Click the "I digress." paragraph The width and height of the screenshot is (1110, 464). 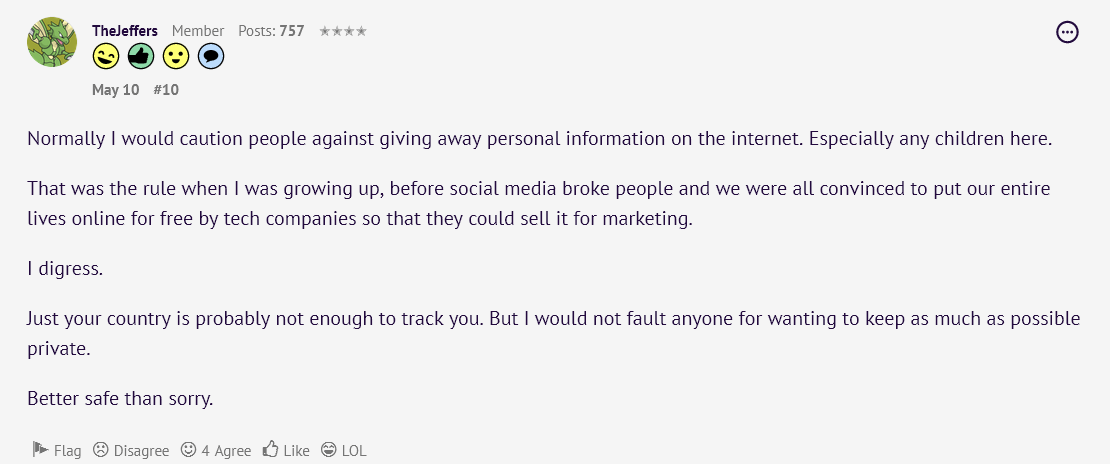point(65,270)
